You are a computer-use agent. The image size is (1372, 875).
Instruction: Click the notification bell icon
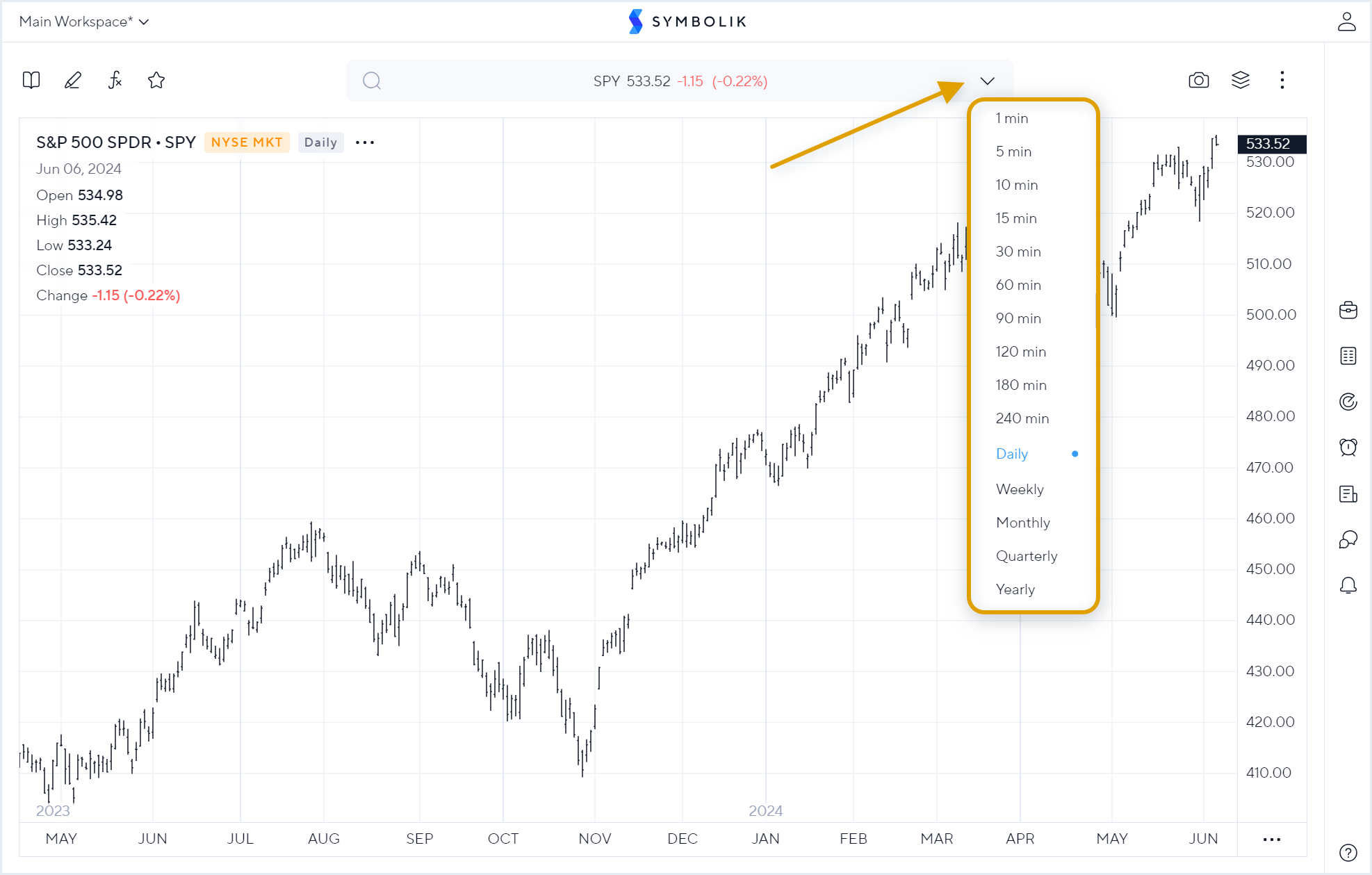pos(1348,585)
